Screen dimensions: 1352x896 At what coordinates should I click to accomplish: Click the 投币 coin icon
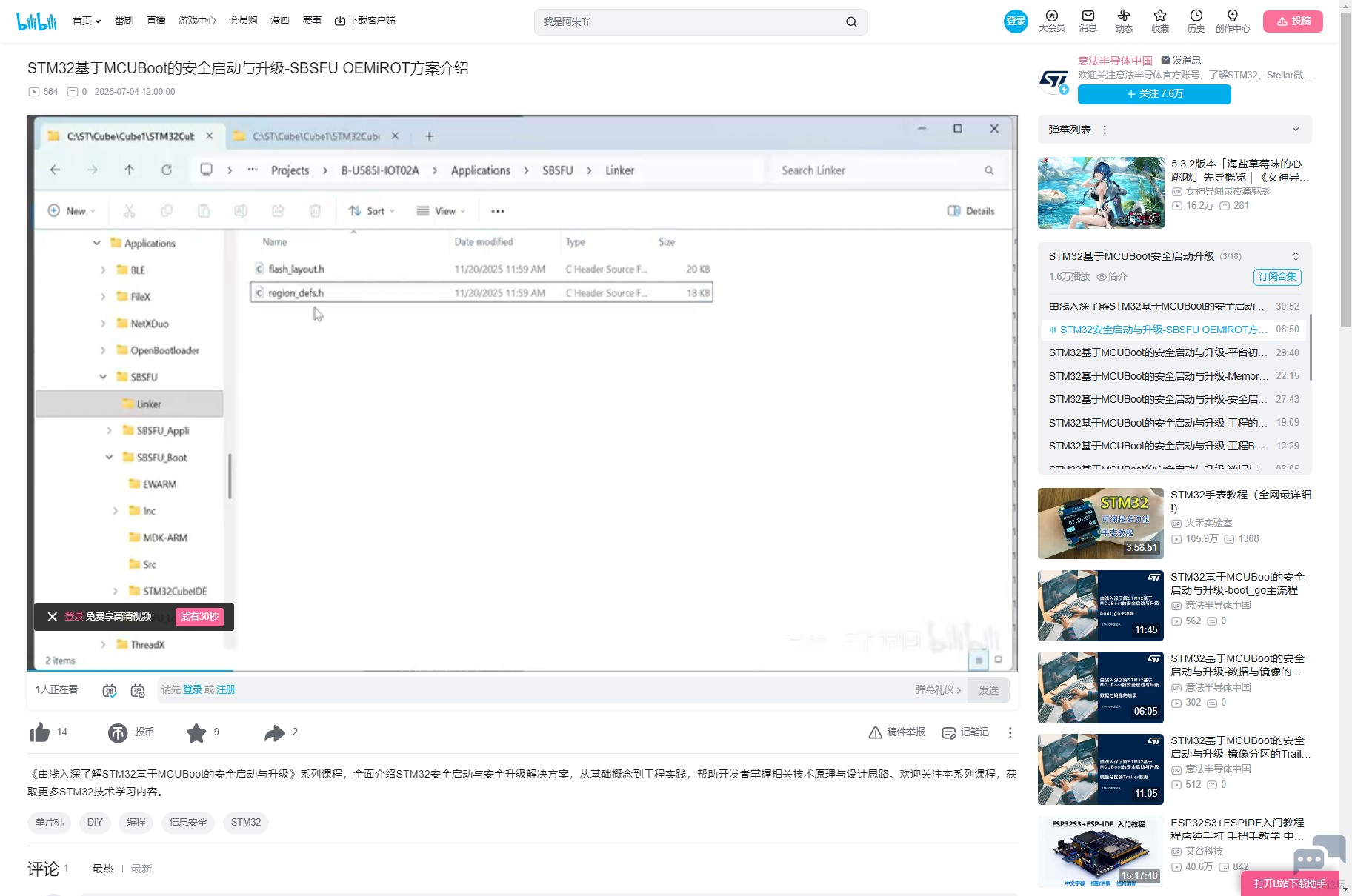118,732
